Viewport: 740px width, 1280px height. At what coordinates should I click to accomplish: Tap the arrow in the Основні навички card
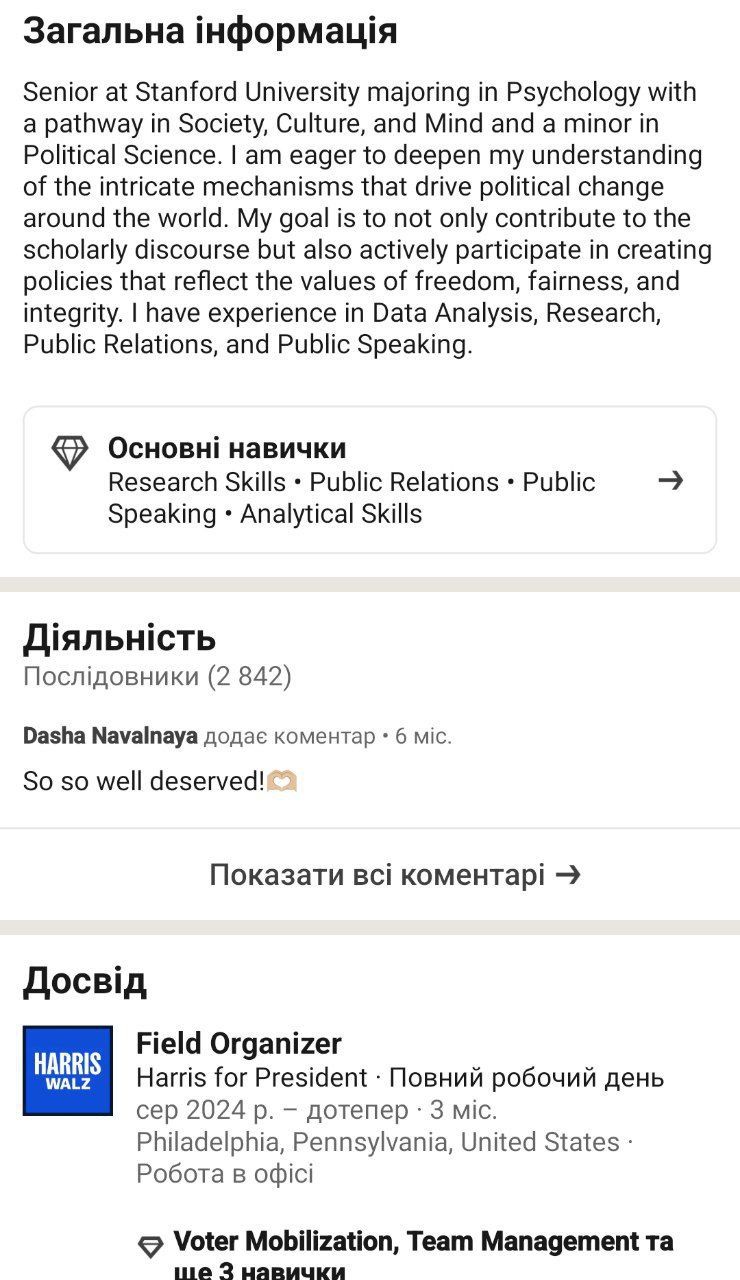(671, 481)
